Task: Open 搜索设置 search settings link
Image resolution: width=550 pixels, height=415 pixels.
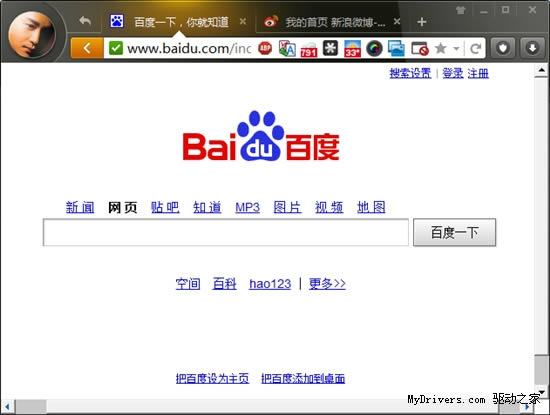Action: (x=410, y=73)
